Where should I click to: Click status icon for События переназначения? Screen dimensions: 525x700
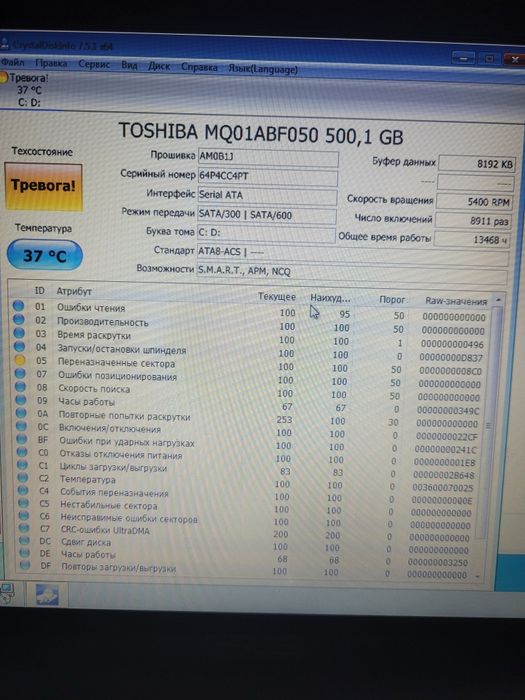point(24,490)
